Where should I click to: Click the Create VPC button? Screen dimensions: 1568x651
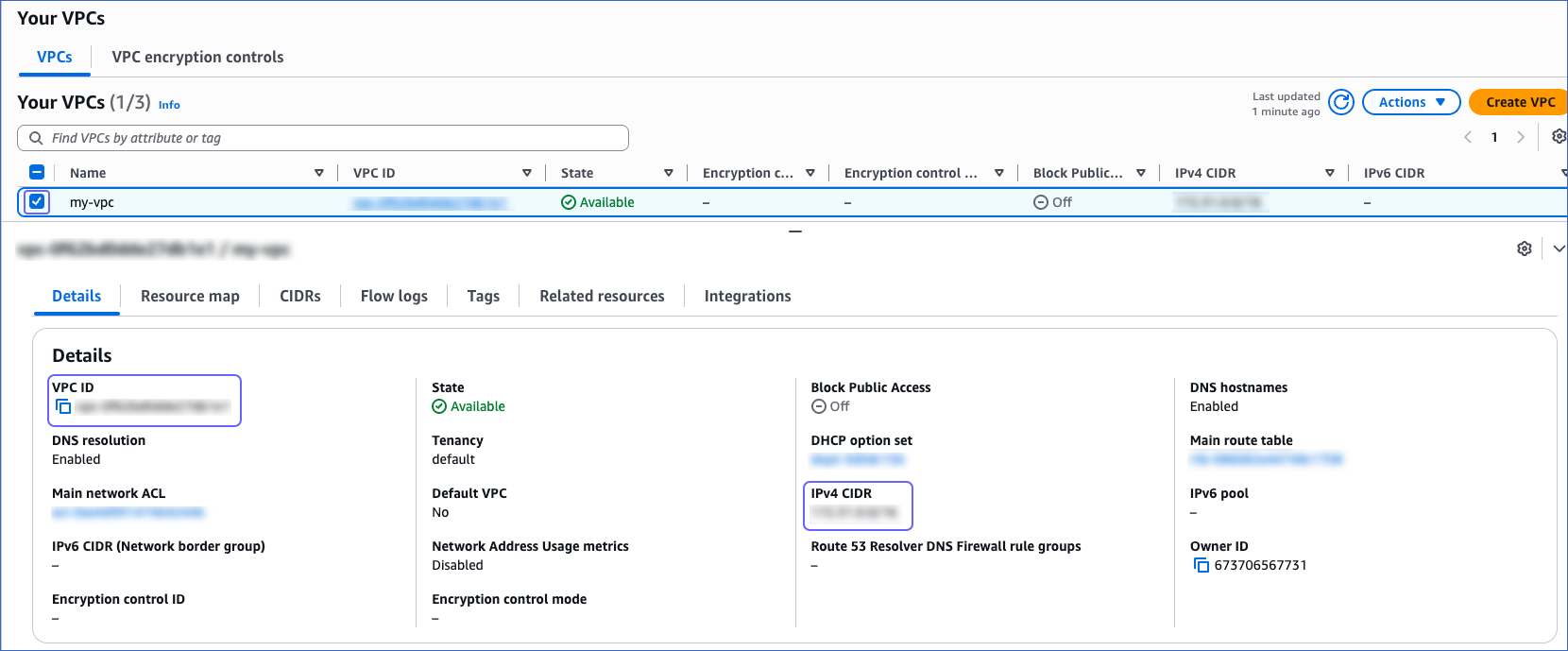click(1519, 102)
